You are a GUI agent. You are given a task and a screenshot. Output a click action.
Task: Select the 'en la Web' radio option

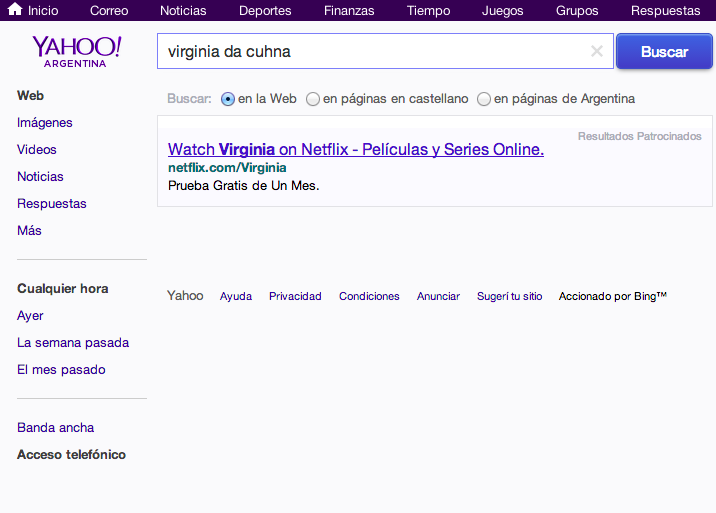[228, 99]
